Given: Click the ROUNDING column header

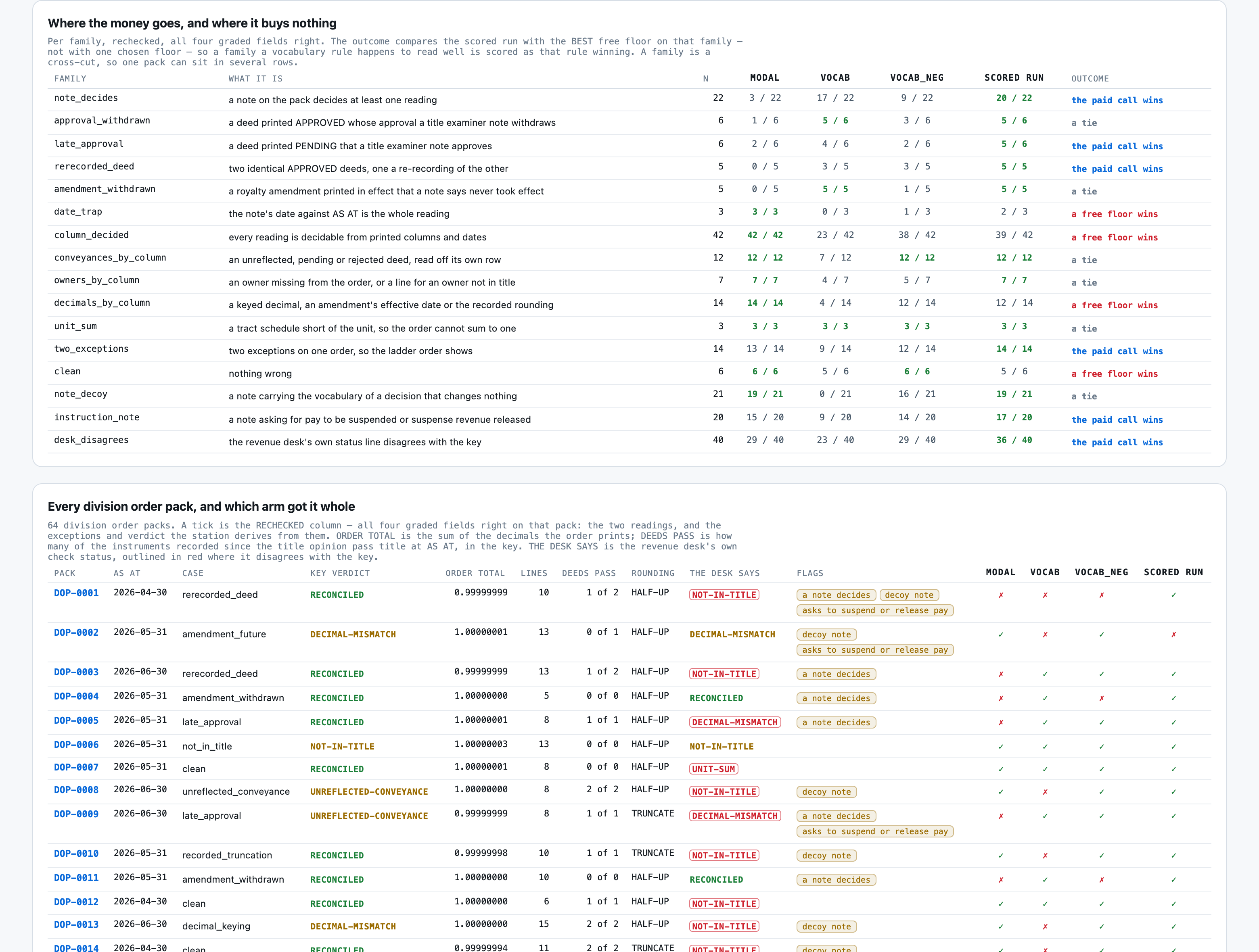Looking at the screenshot, I should pos(652,573).
